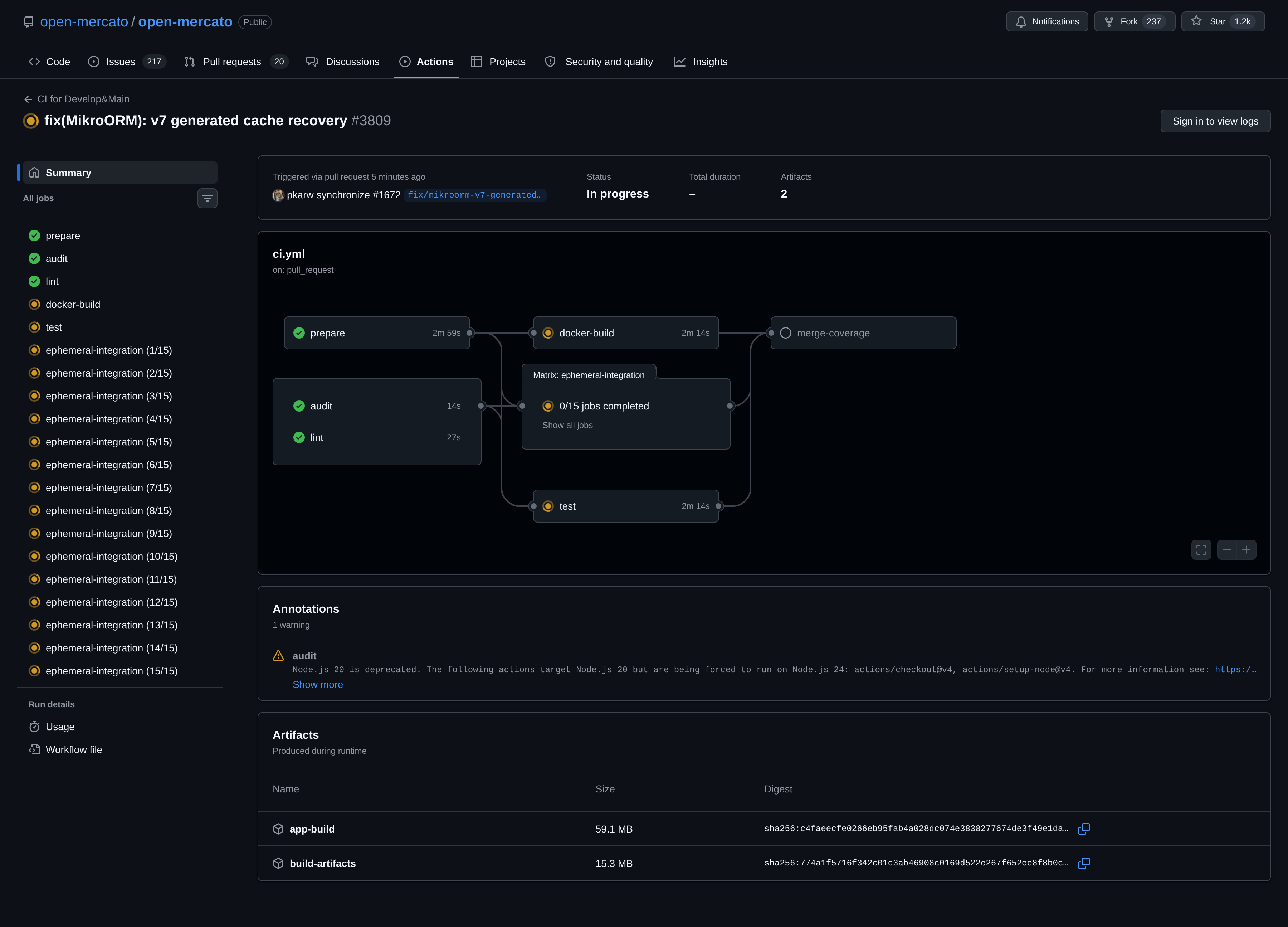The width and height of the screenshot is (1288, 927).
Task: Click the Fork icon
Action: [x=1109, y=21]
